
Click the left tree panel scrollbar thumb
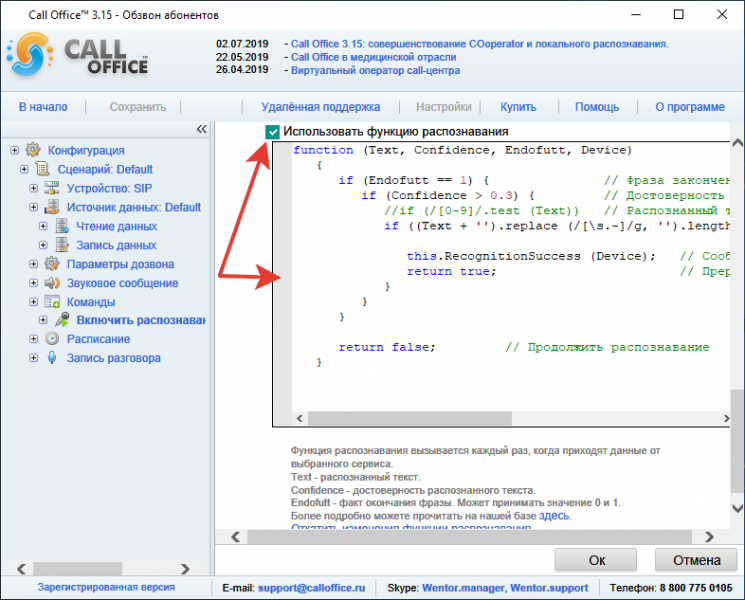(x=77, y=569)
